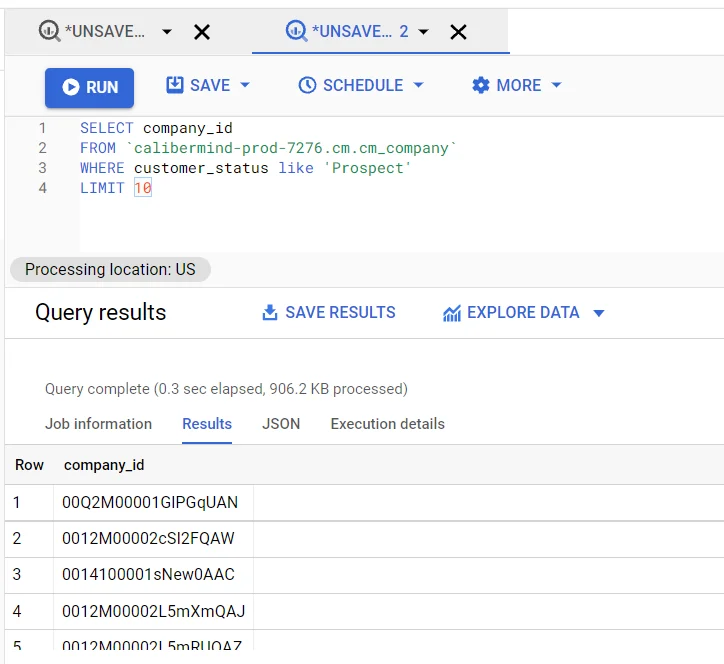Click the blue query icon on tab 2
The image size is (724, 664).
pos(296,31)
